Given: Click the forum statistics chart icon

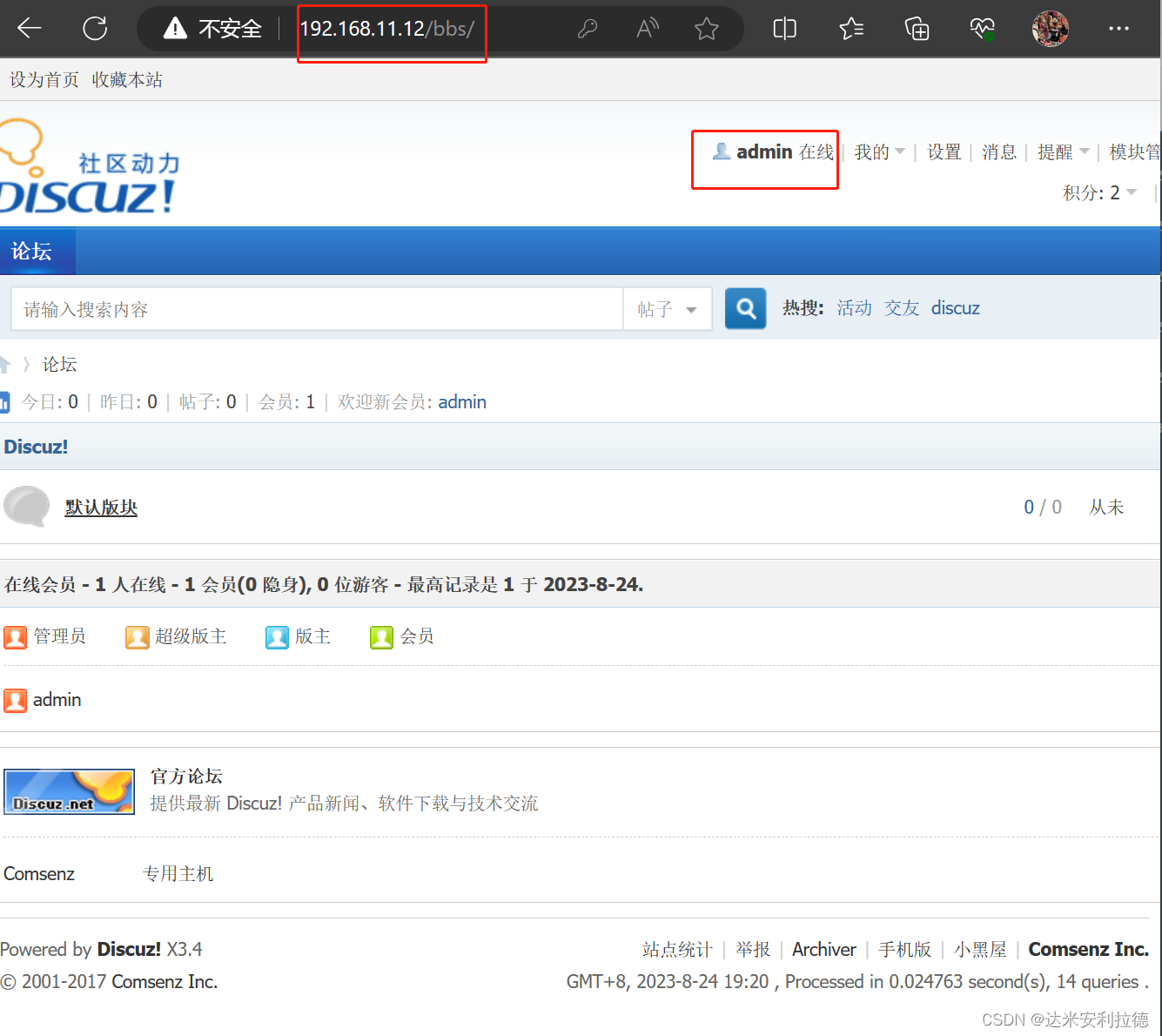Looking at the screenshot, I should tap(4, 402).
